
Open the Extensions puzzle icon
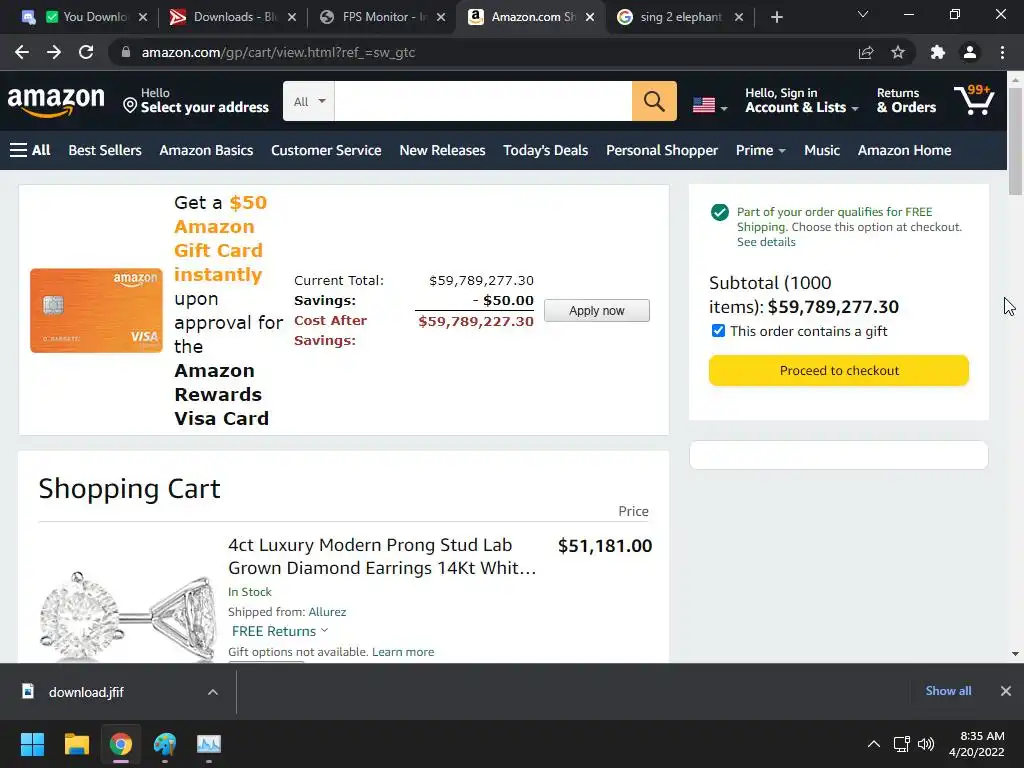[x=938, y=52]
